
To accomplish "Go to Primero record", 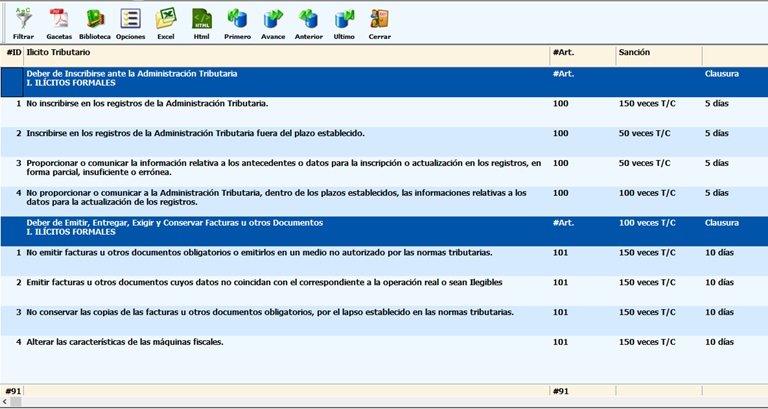I will pos(237,18).
